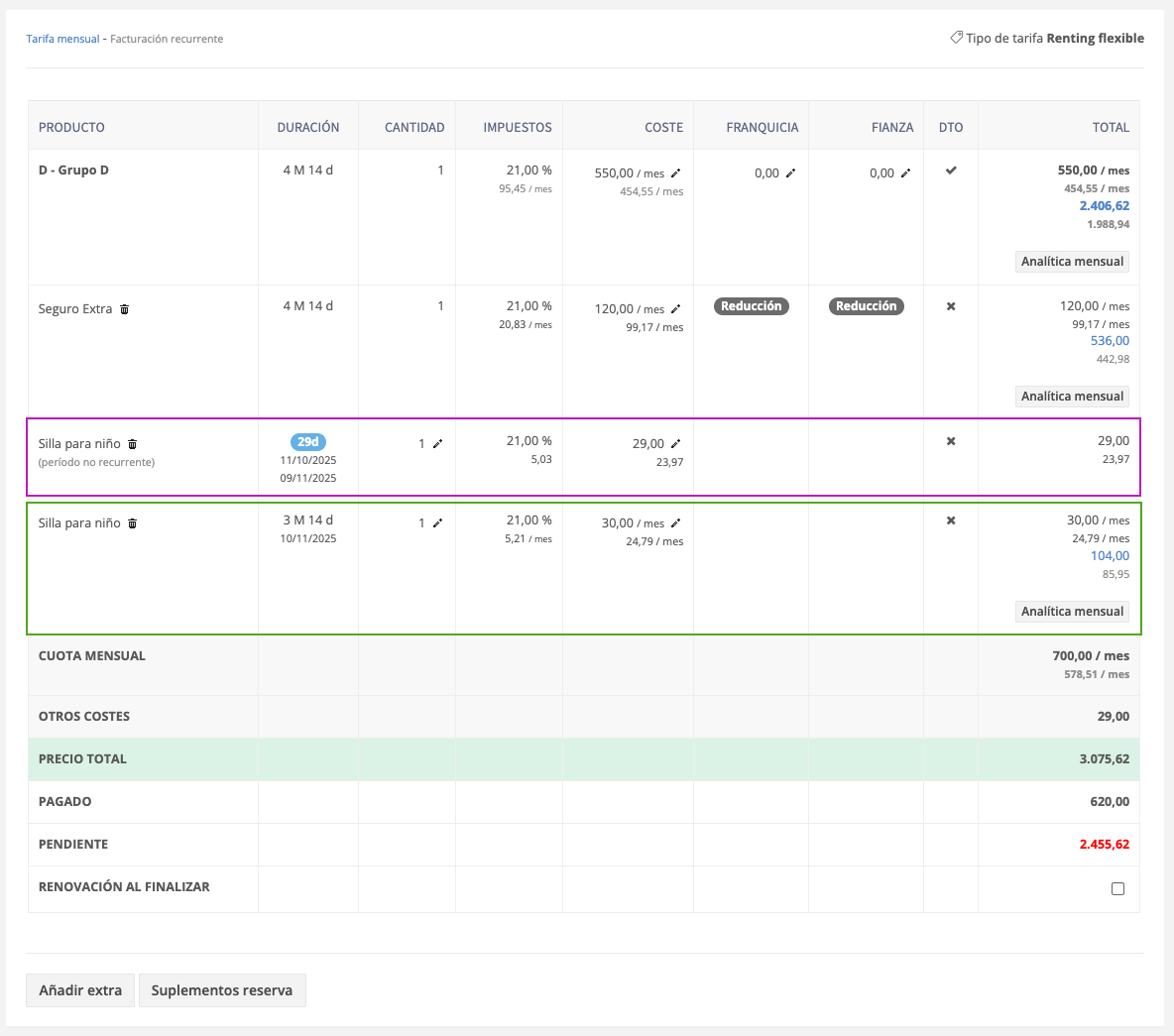The image size is (1174, 1036).
Task: Open the Tarifa mensual link
Action: pyautogui.click(x=62, y=39)
